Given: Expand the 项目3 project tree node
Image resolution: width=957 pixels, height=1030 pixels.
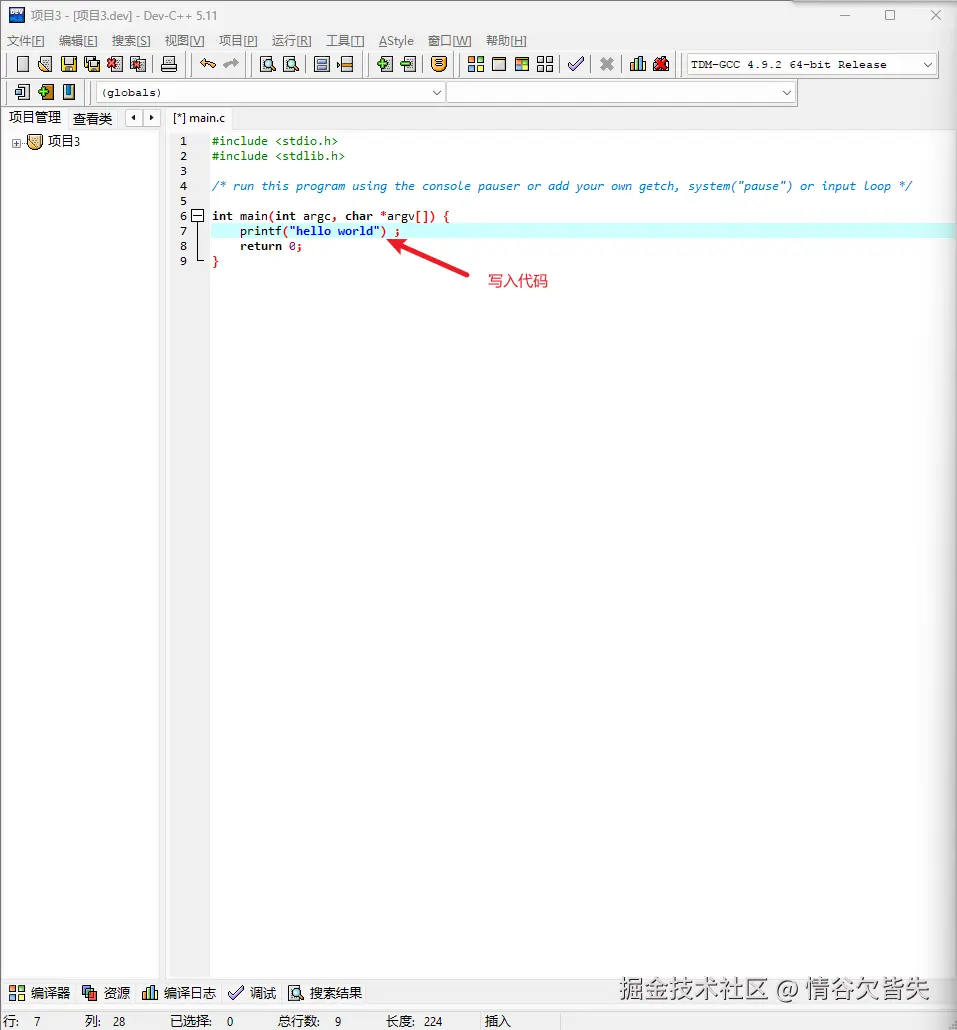Looking at the screenshot, I should click(x=16, y=143).
